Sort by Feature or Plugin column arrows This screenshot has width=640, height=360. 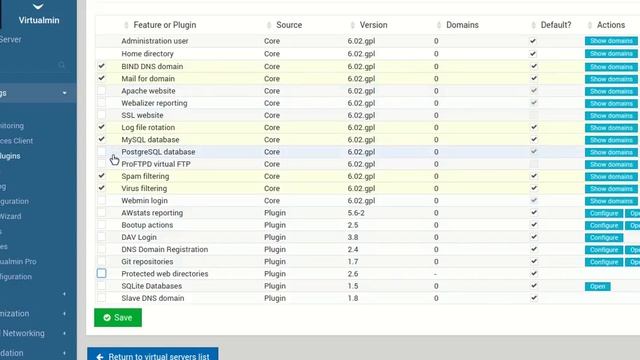point(126,25)
